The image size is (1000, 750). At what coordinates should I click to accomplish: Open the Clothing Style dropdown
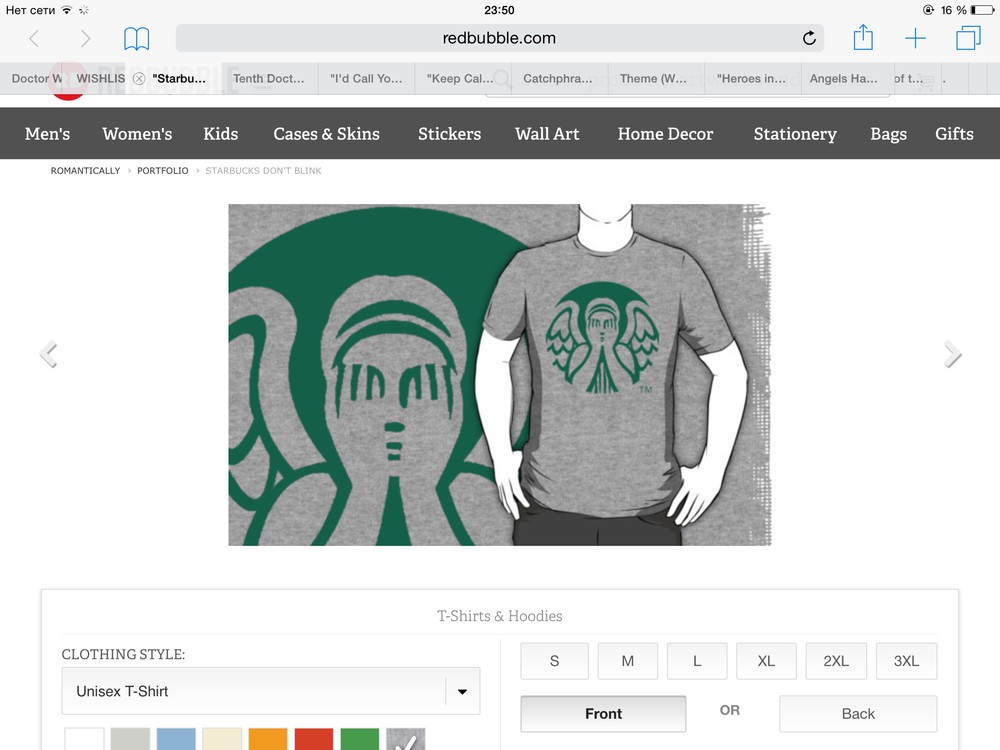(x=271, y=691)
